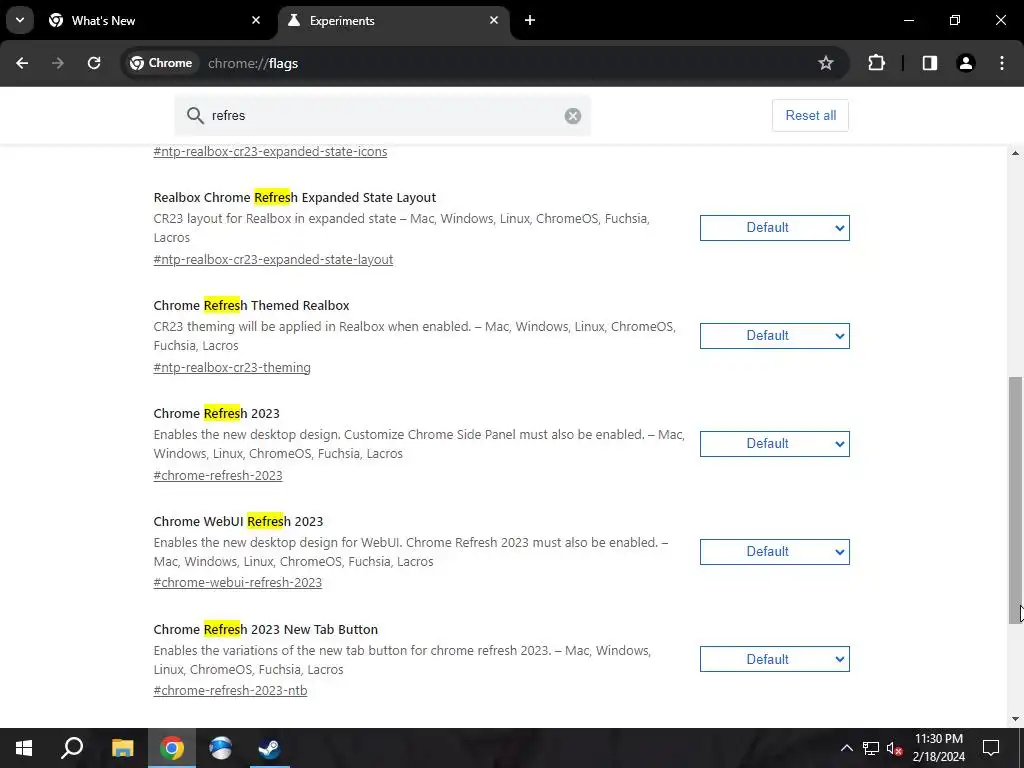Click the Forward navigation arrow
1024x768 pixels.
click(57, 63)
